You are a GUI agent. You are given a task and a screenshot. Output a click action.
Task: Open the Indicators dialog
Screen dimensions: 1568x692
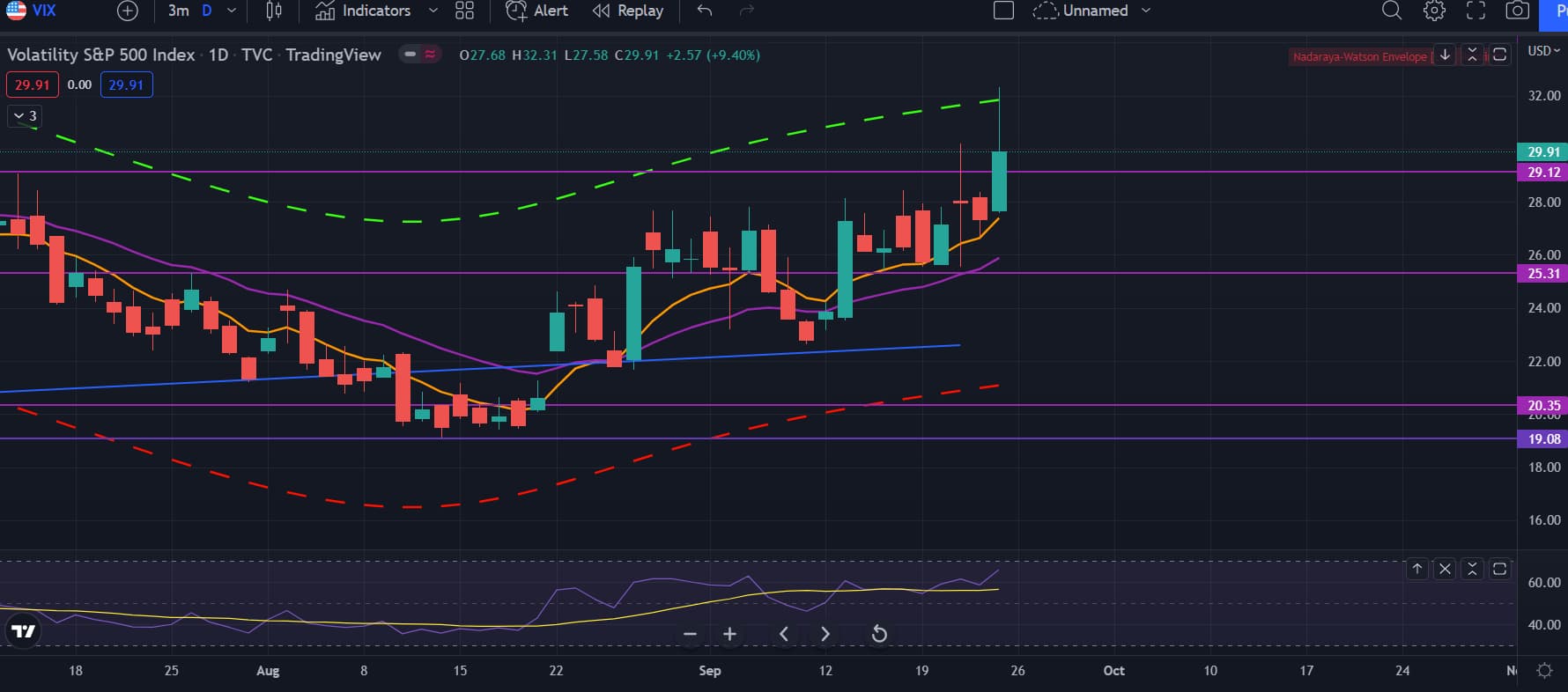point(363,11)
